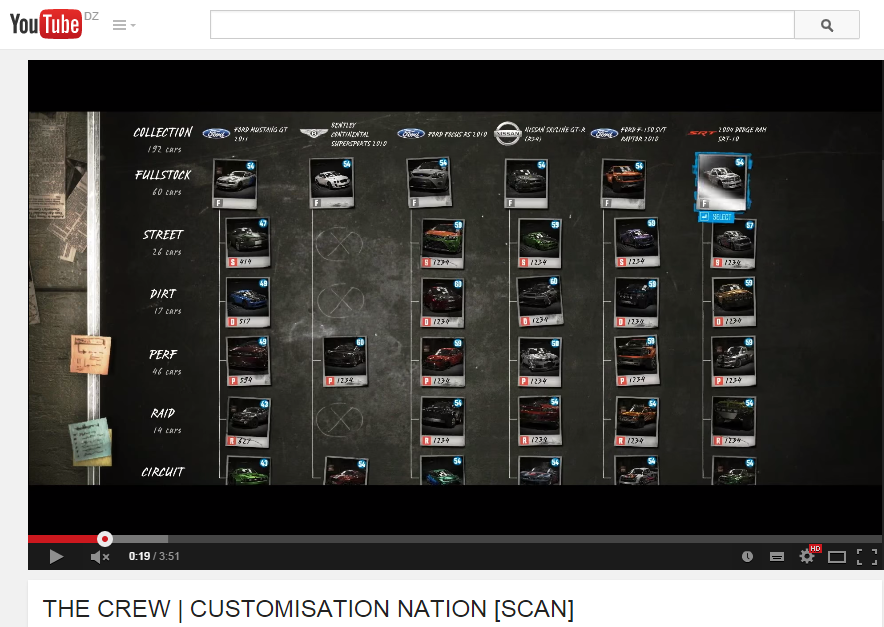Select the highlighted Dodge Ram fullstock card

click(723, 182)
